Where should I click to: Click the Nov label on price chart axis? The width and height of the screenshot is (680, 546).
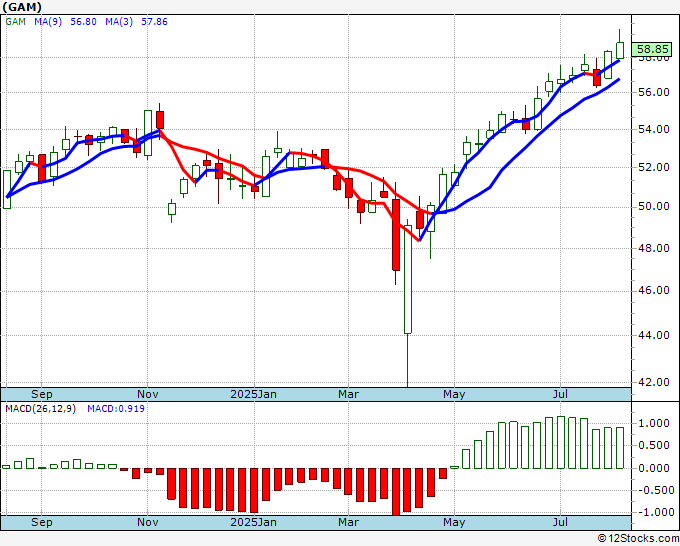point(147,394)
